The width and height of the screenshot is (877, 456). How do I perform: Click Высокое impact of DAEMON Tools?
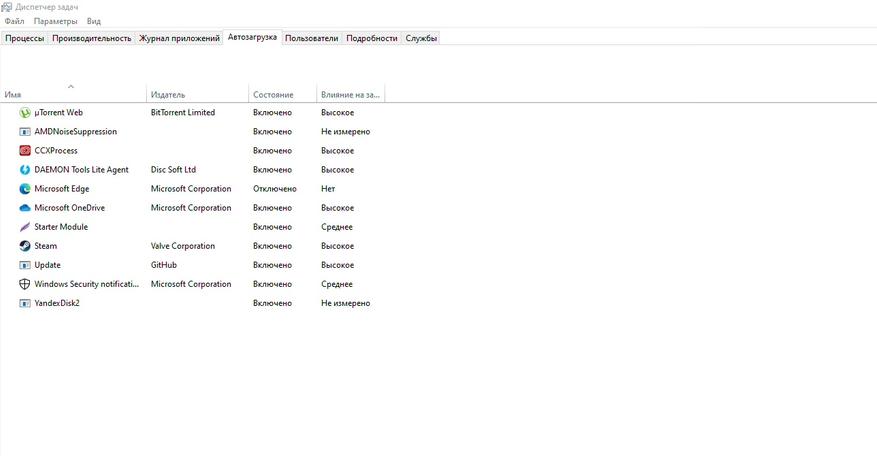[337, 170]
